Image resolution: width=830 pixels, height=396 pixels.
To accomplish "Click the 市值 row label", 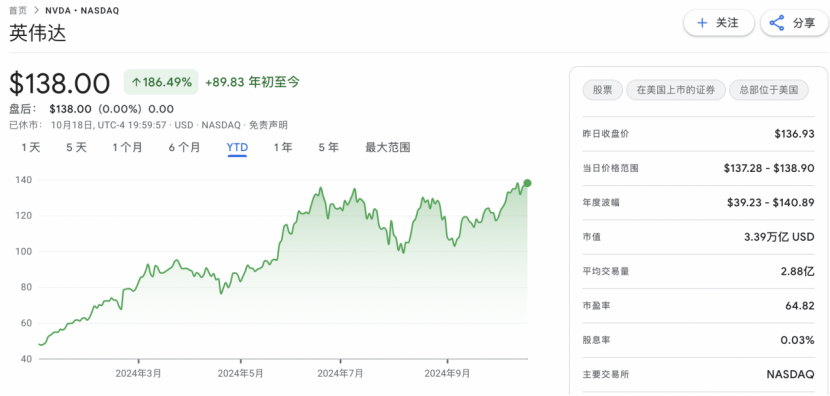I will [x=592, y=237].
